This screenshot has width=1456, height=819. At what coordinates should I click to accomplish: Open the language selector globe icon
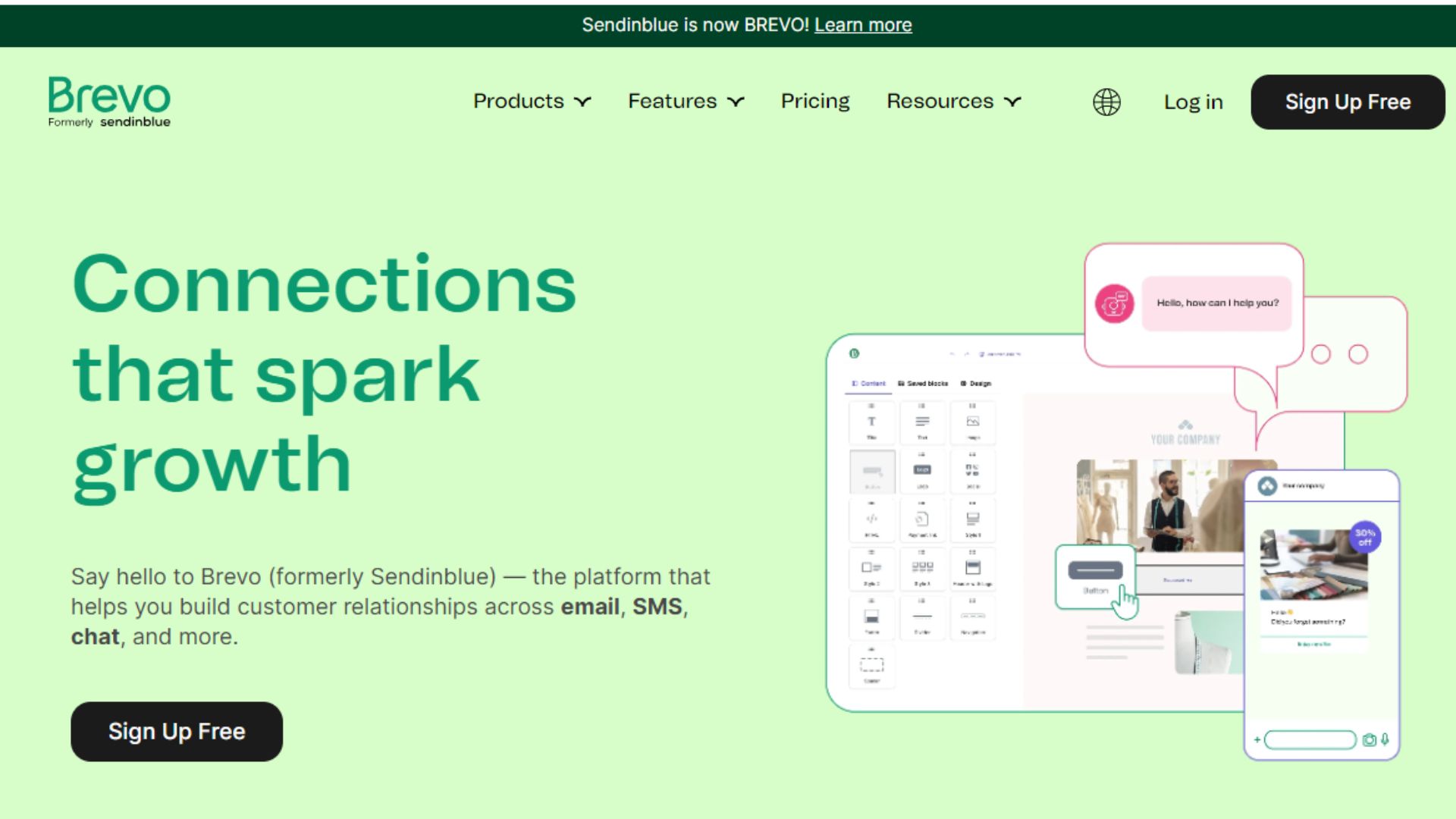1106,102
